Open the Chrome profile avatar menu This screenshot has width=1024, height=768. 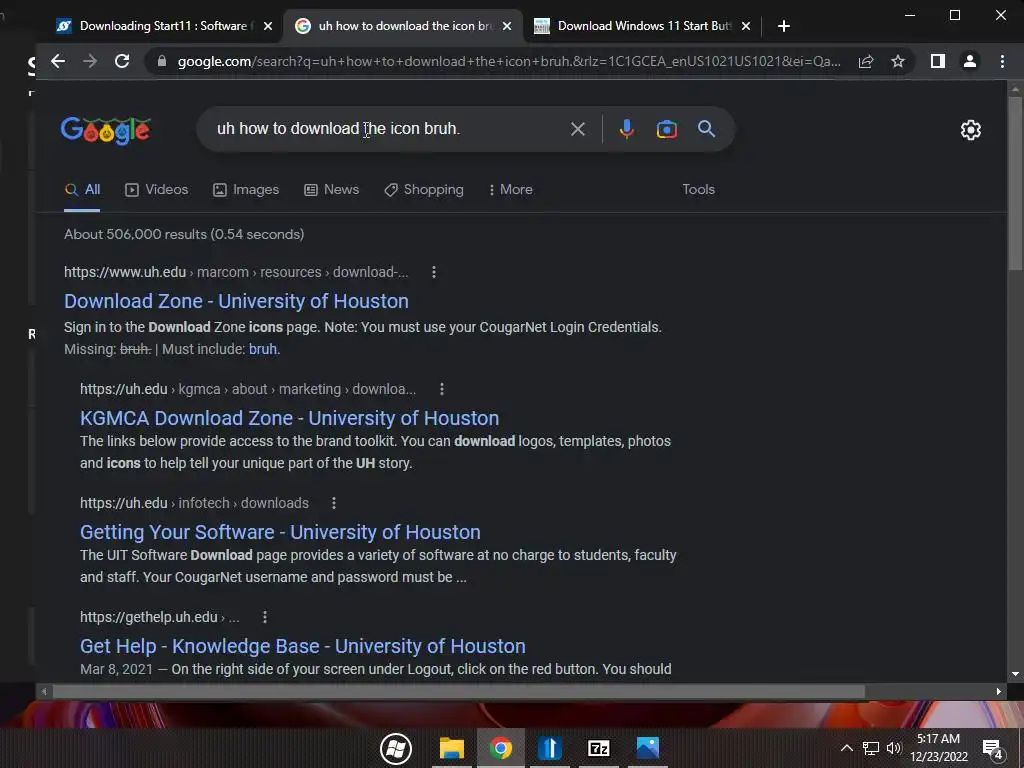pos(970,61)
